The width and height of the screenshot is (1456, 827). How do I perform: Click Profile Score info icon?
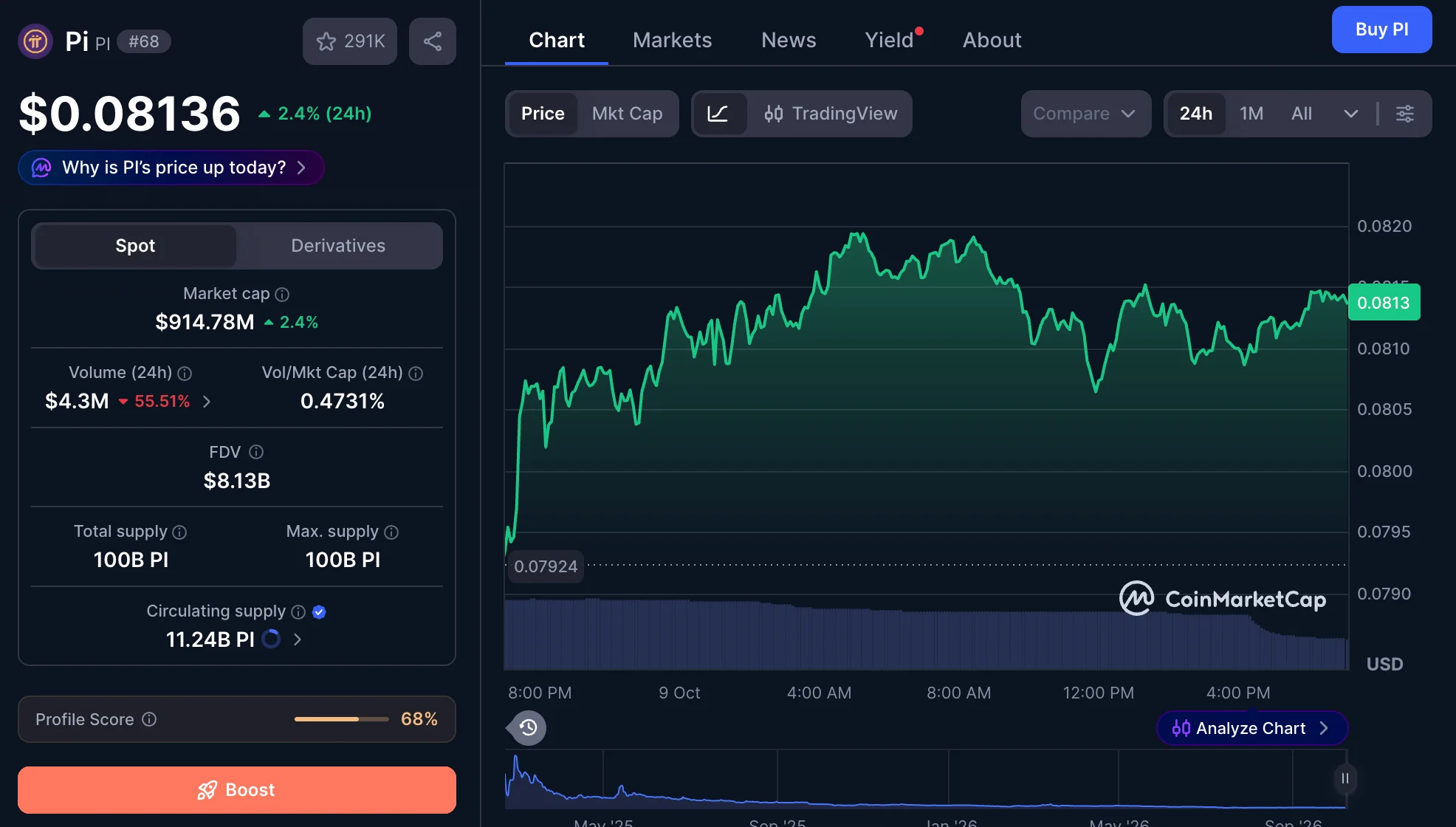(149, 719)
